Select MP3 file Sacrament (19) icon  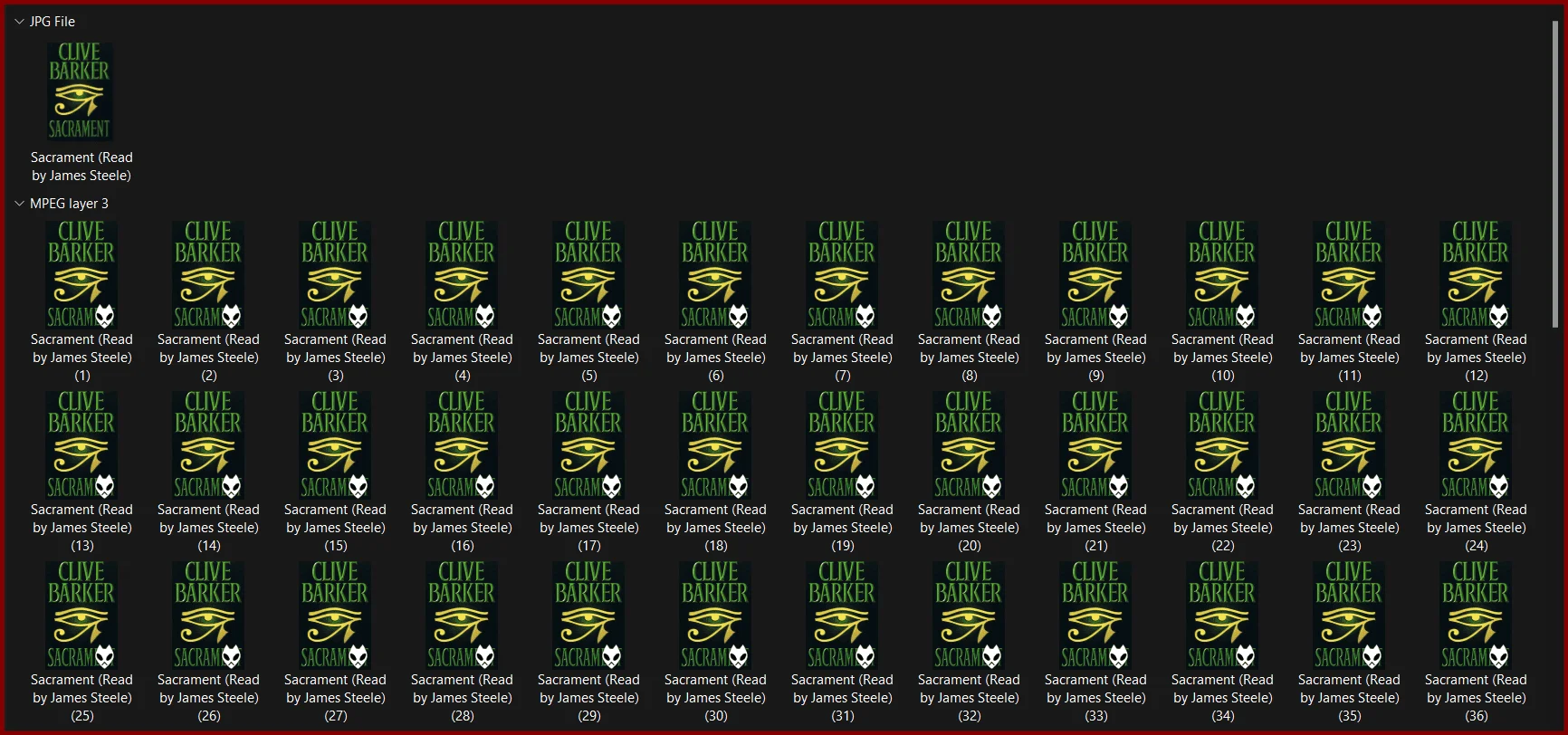(842, 444)
